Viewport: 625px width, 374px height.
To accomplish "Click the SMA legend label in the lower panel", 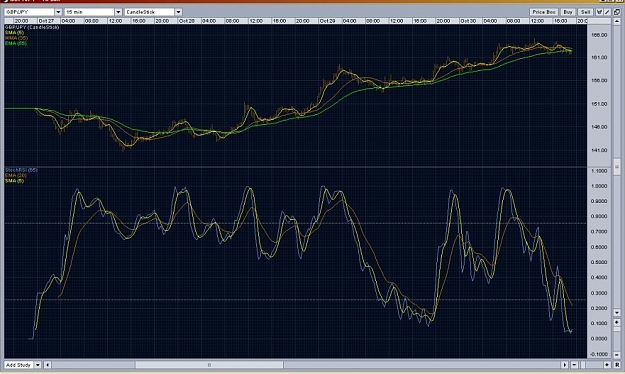I will point(14,181).
